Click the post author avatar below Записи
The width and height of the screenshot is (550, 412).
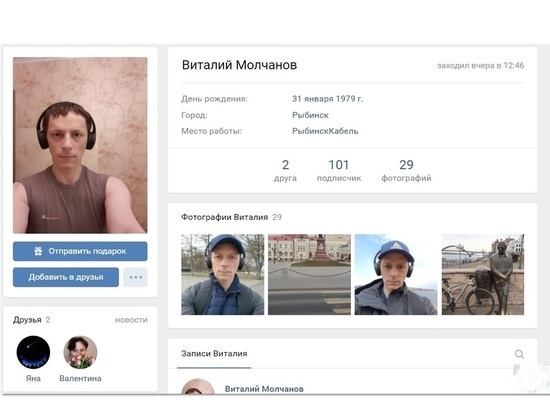[198, 386]
